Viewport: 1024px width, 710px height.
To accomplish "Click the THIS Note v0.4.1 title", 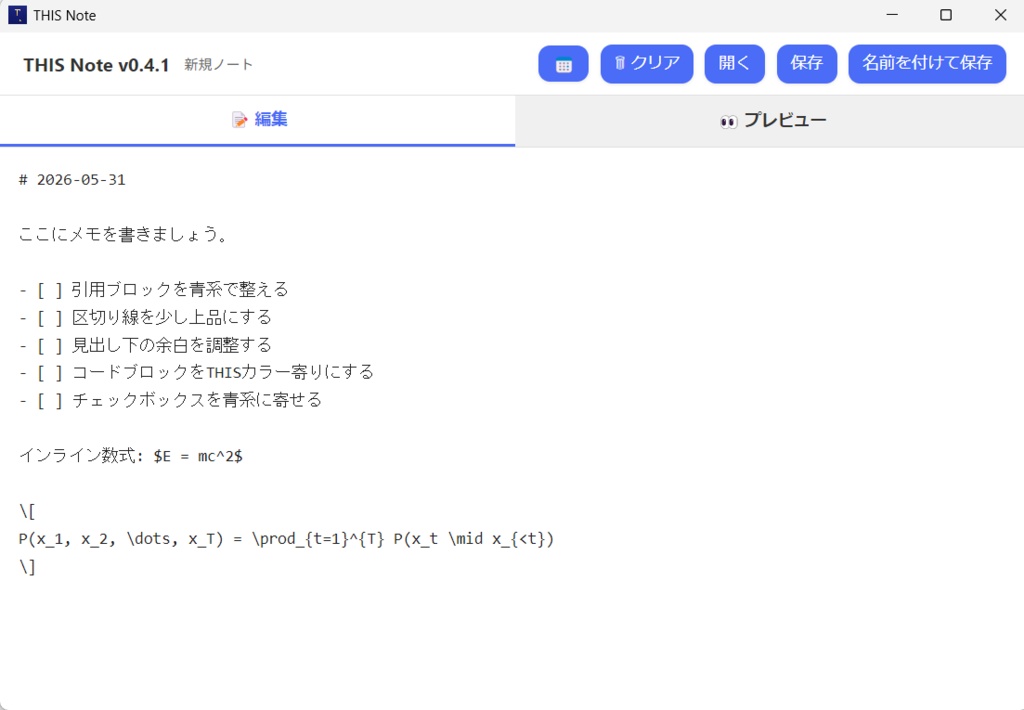I will pos(96,65).
